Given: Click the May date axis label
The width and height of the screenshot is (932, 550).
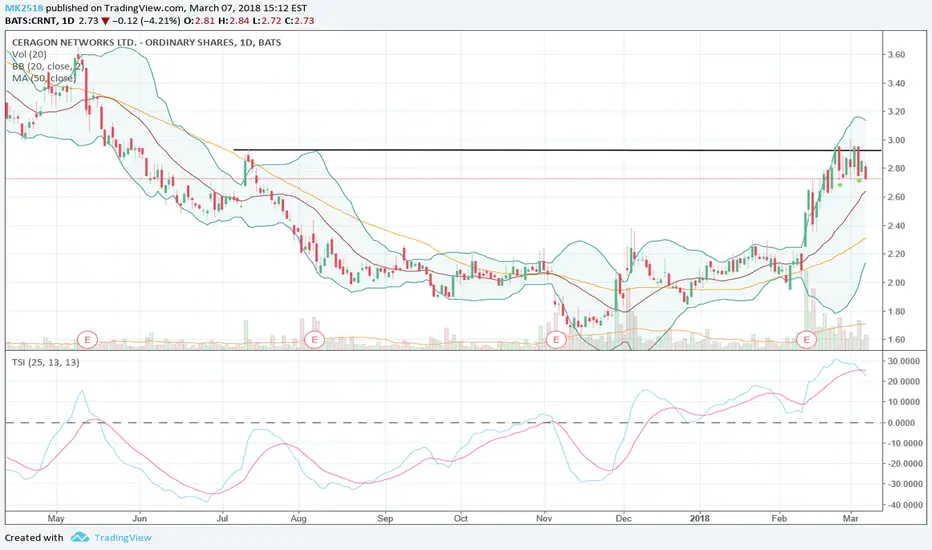Looking at the screenshot, I should [56, 518].
